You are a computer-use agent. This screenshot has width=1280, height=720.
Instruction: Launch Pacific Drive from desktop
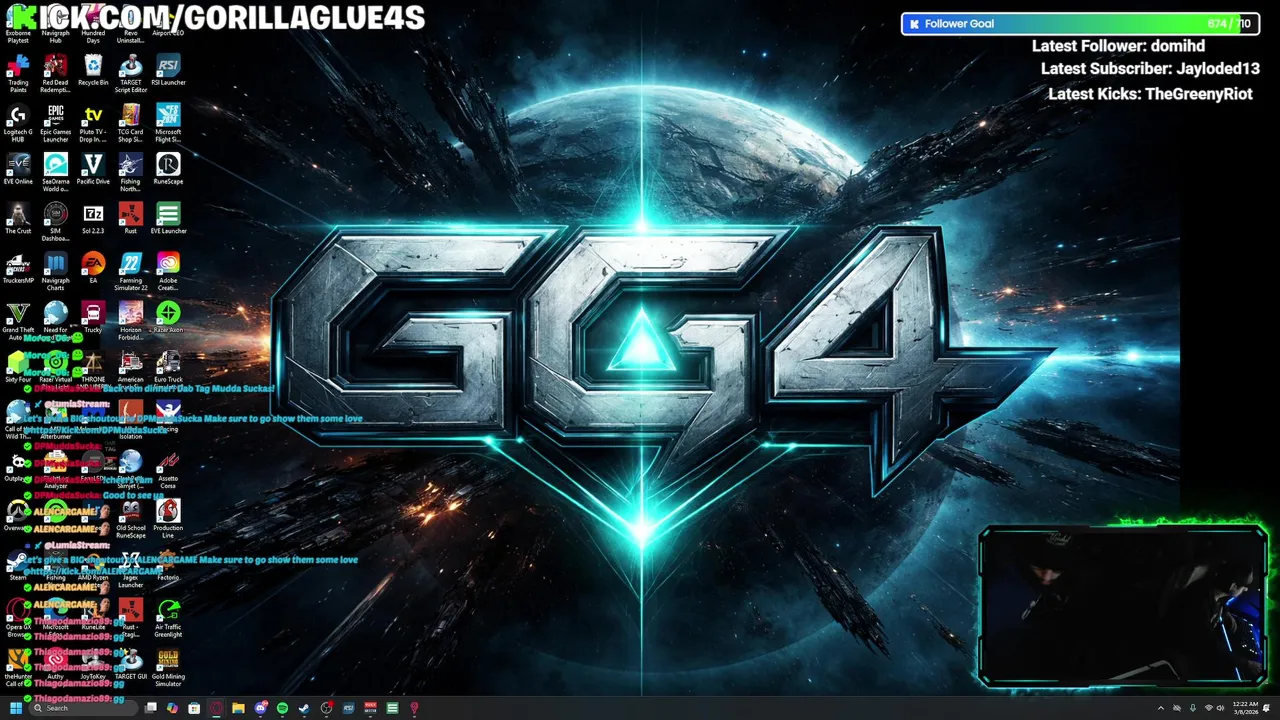coord(93,168)
